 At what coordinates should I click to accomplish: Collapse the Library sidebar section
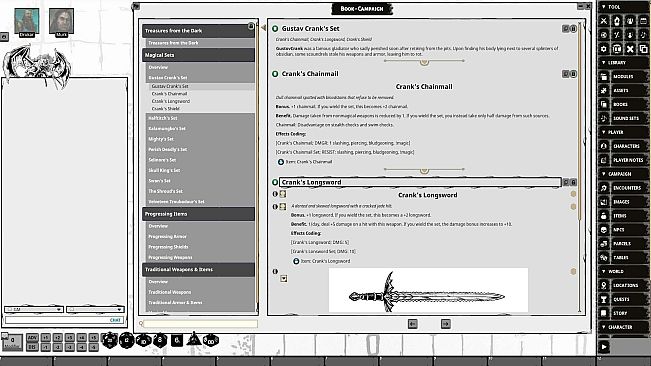(x=604, y=63)
